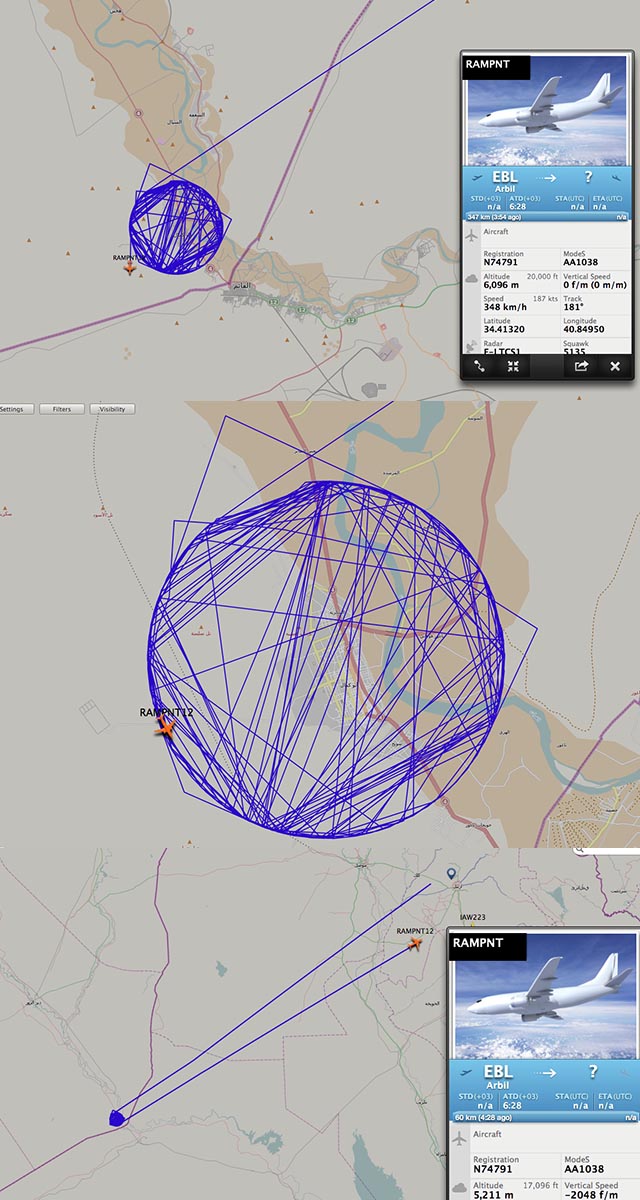Screen dimensions: 640x1200
Task: Click the EBL Arbil origin in top panel
Action: (x=506, y=180)
